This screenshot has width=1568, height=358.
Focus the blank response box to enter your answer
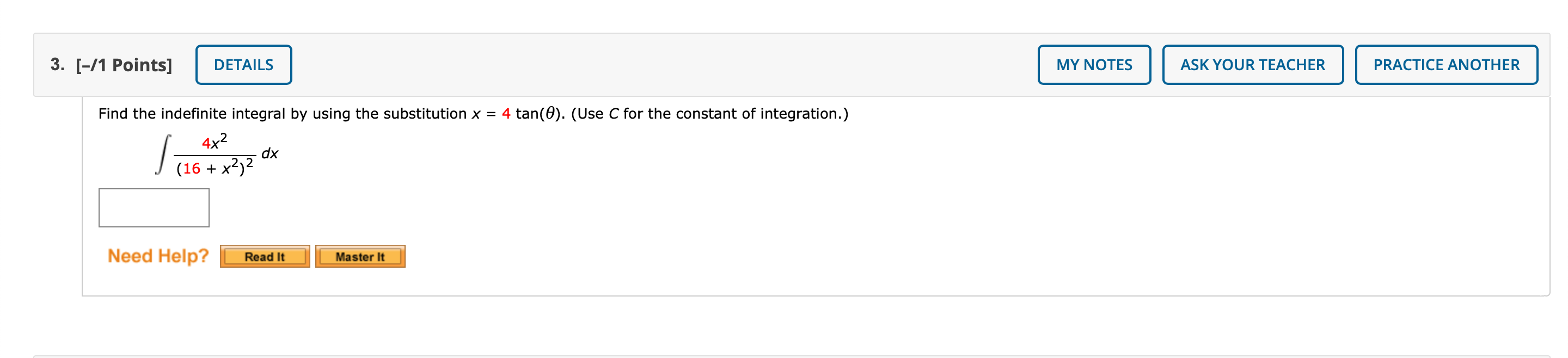click(153, 207)
